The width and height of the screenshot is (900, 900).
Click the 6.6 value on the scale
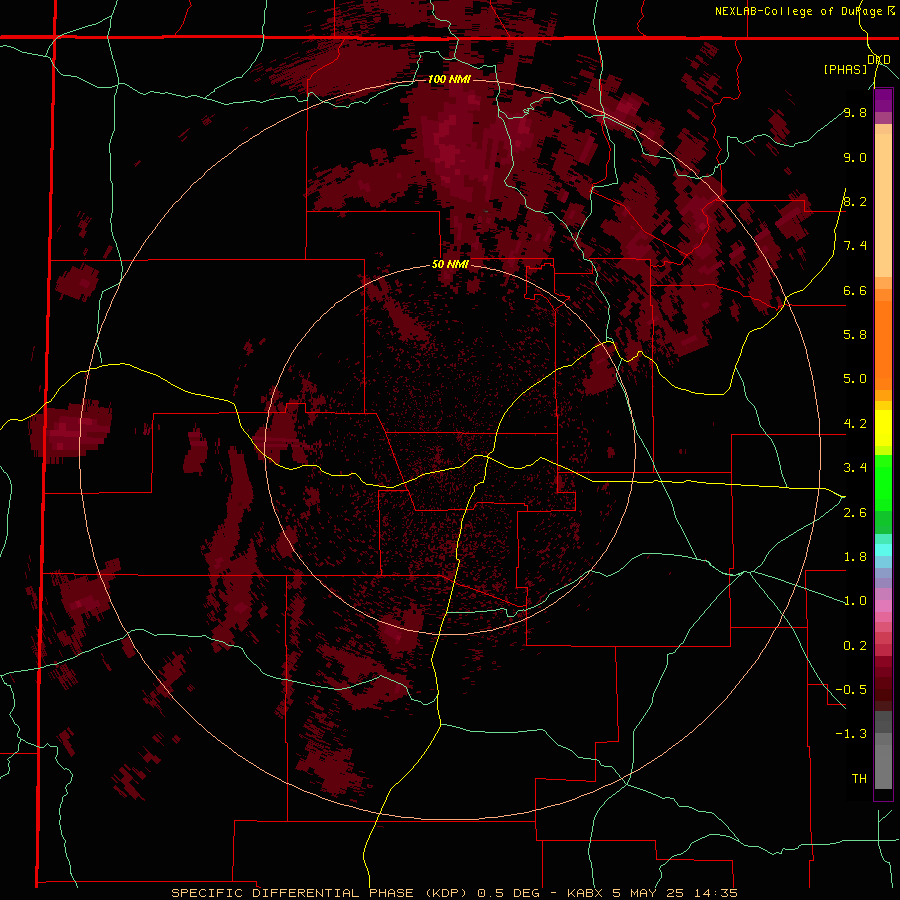point(855,290)
